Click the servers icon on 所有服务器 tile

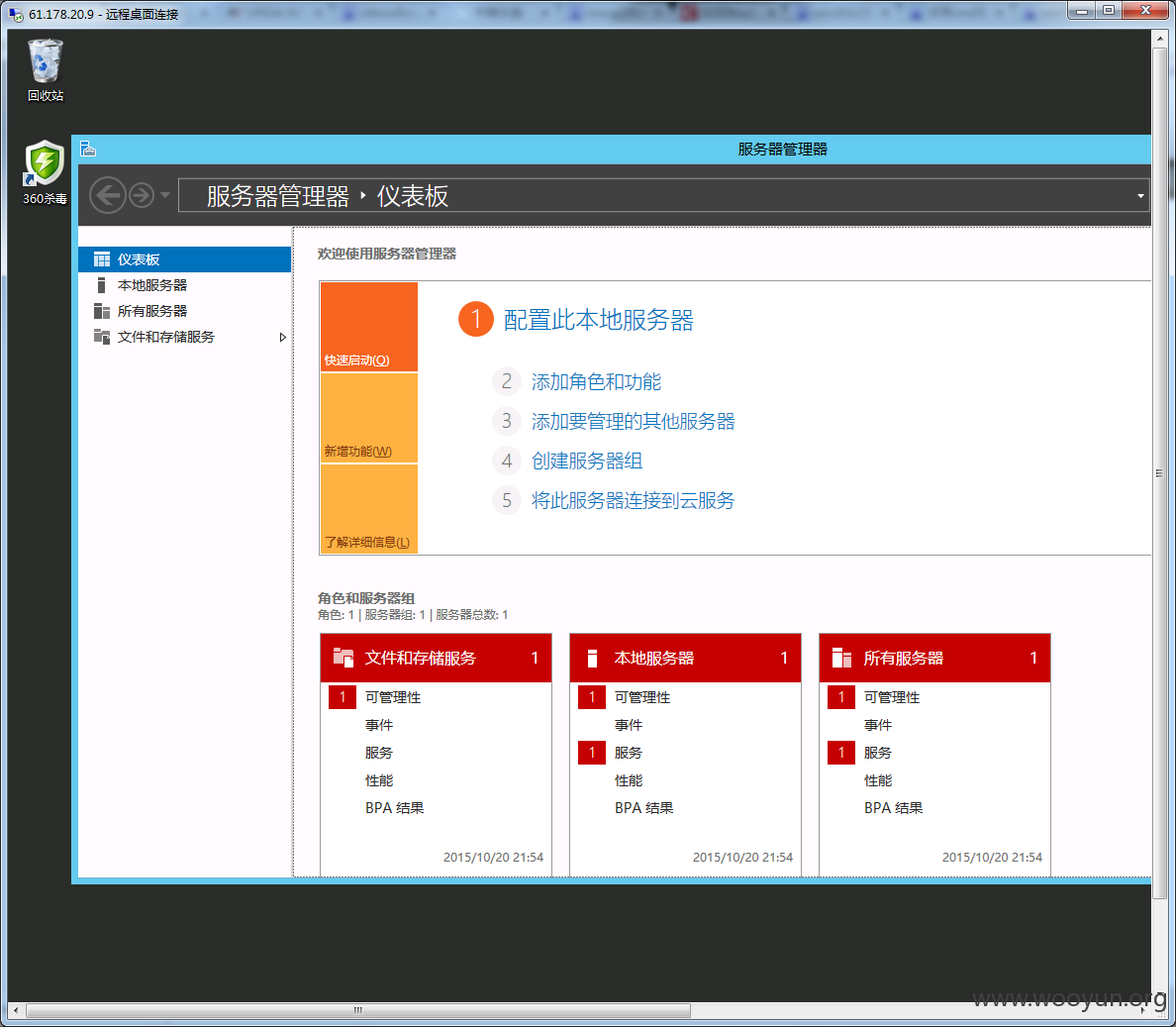click(841, 658)
